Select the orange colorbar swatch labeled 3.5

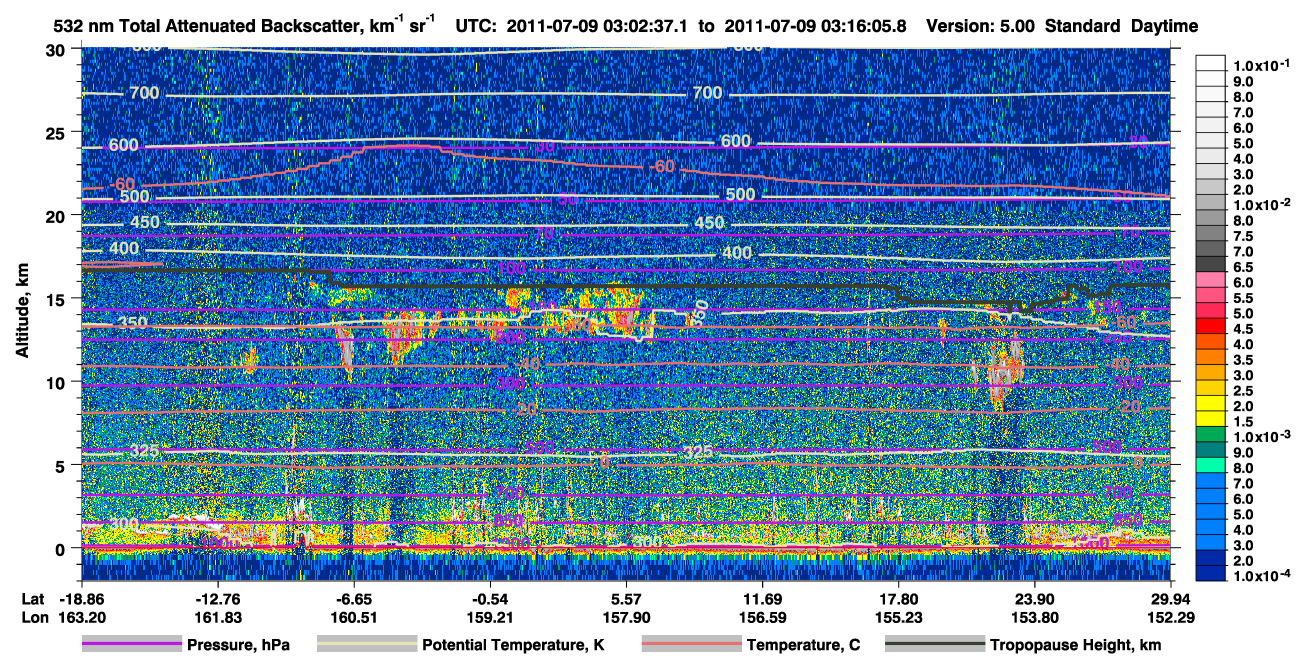1211,359
